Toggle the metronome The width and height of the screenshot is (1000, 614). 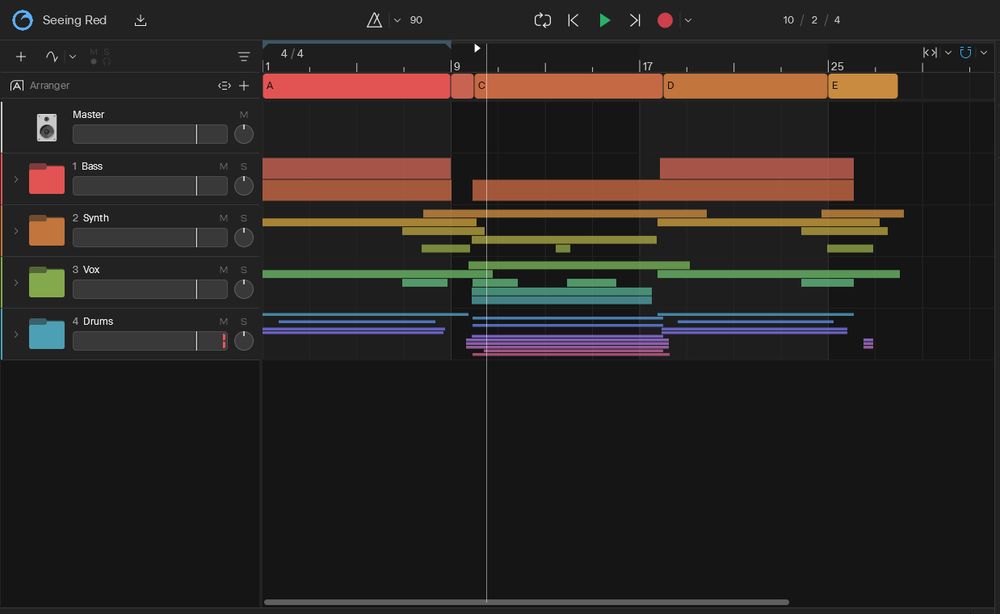coord(374,20)
